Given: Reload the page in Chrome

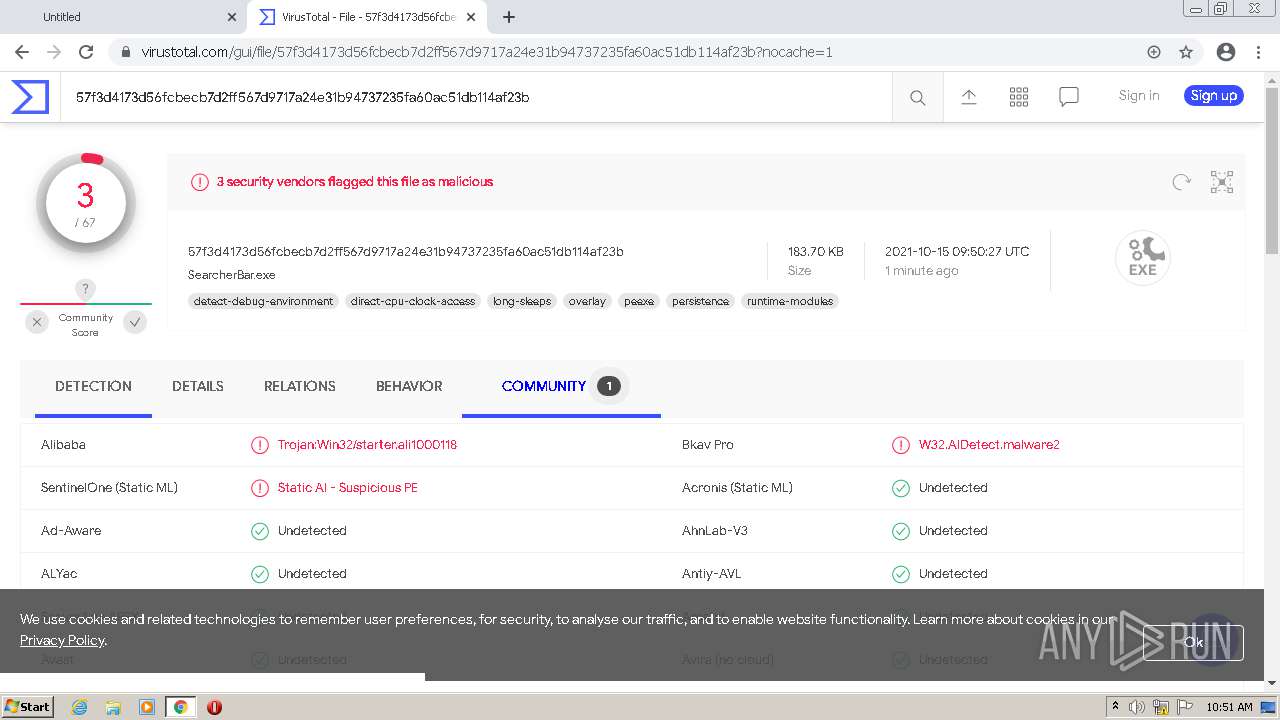Looking at the screenshot, I should [86, 52].
